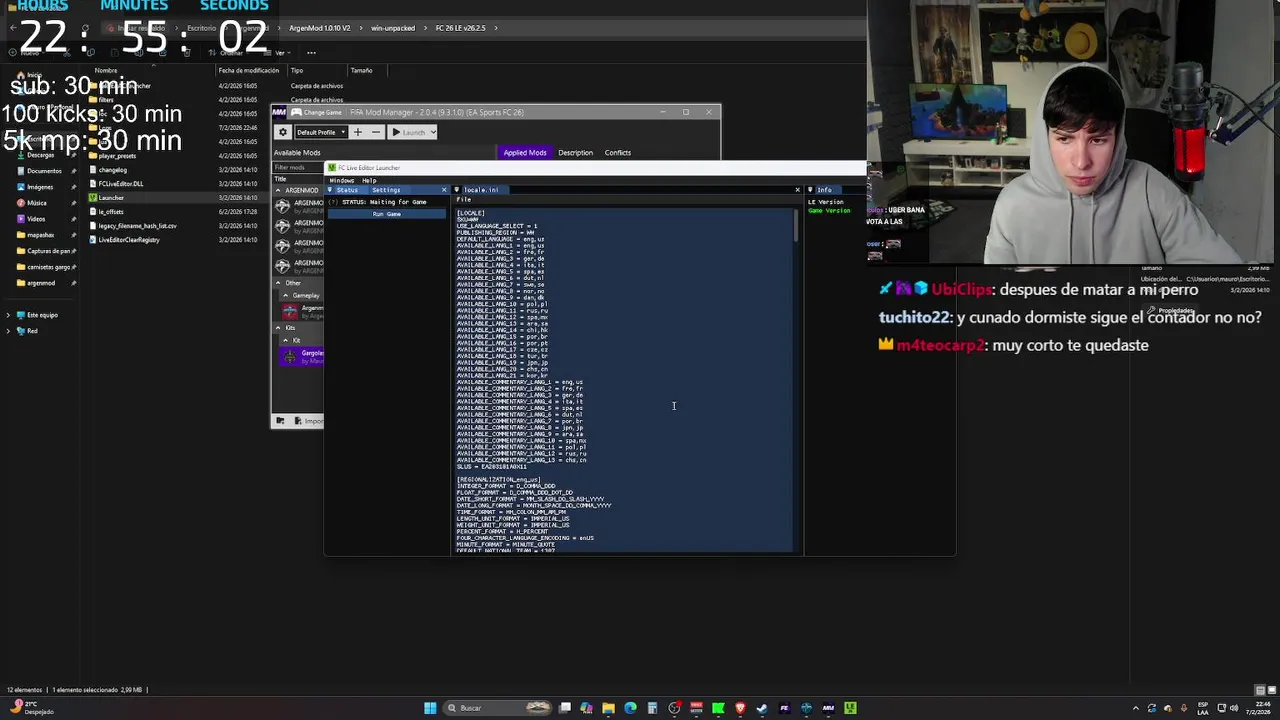Focus the Filter mods search field
The width and height of the screenshot is (1280, 720).
298,167
